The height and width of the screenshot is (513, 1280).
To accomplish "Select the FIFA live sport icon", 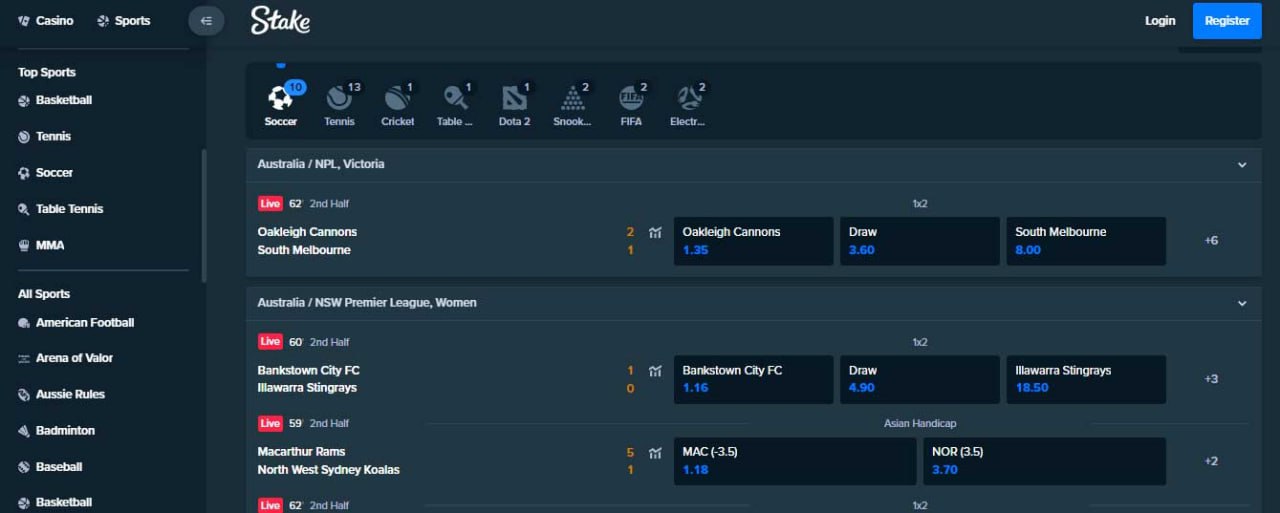I will pos(631,104).
